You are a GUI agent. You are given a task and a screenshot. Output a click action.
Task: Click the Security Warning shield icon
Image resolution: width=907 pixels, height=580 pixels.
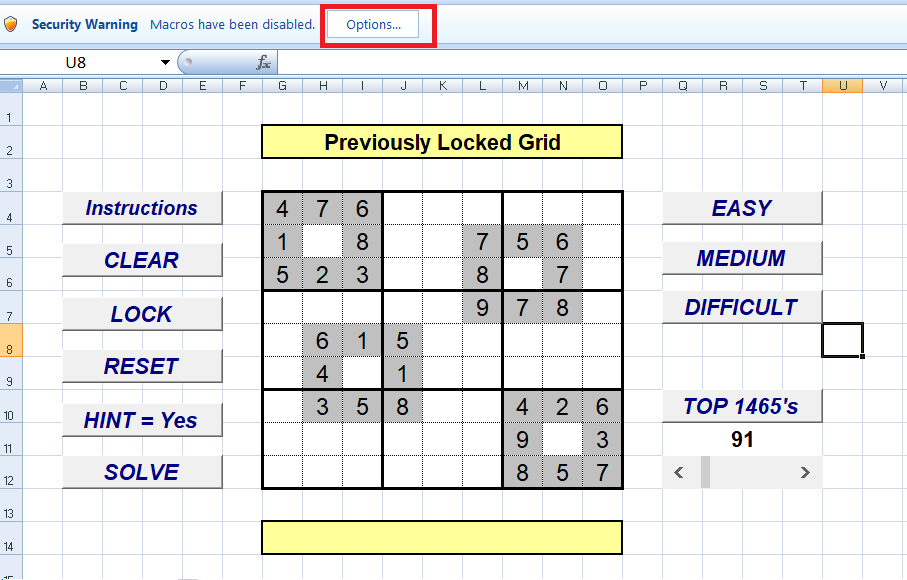[x=11, y=24]
